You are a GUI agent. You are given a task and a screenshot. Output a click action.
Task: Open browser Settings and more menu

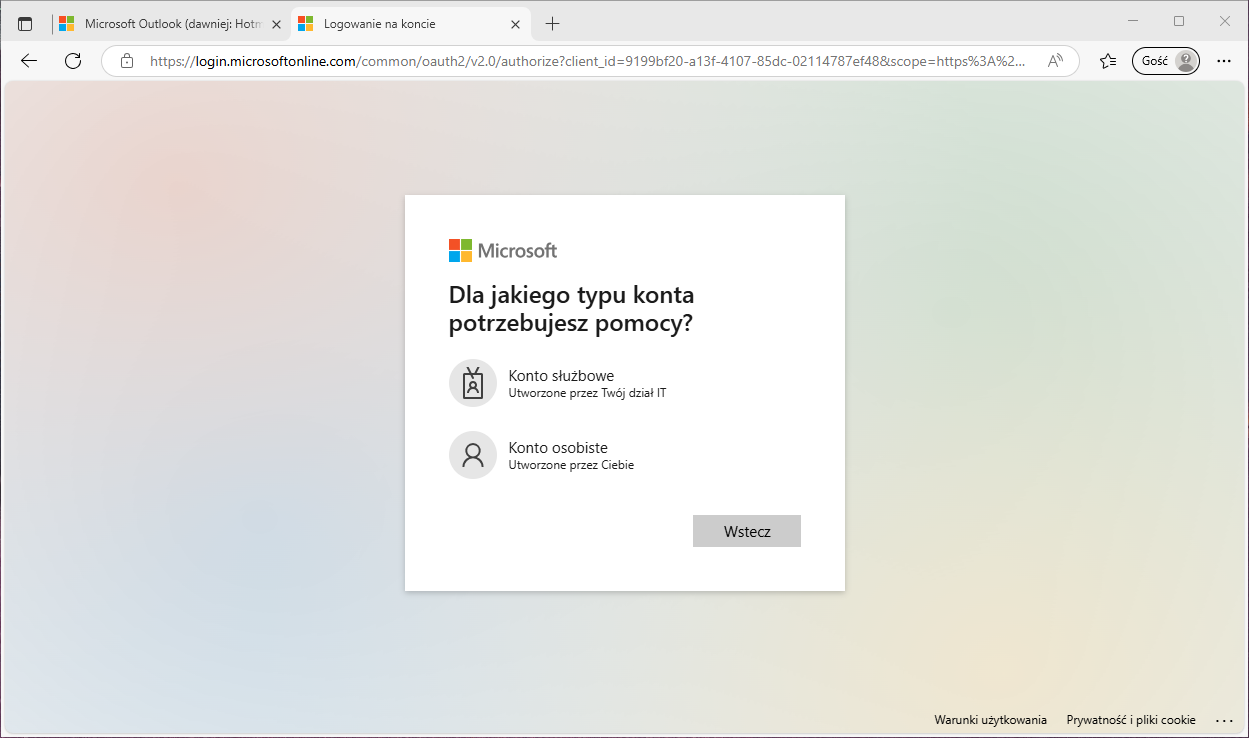pos(1224,61)
